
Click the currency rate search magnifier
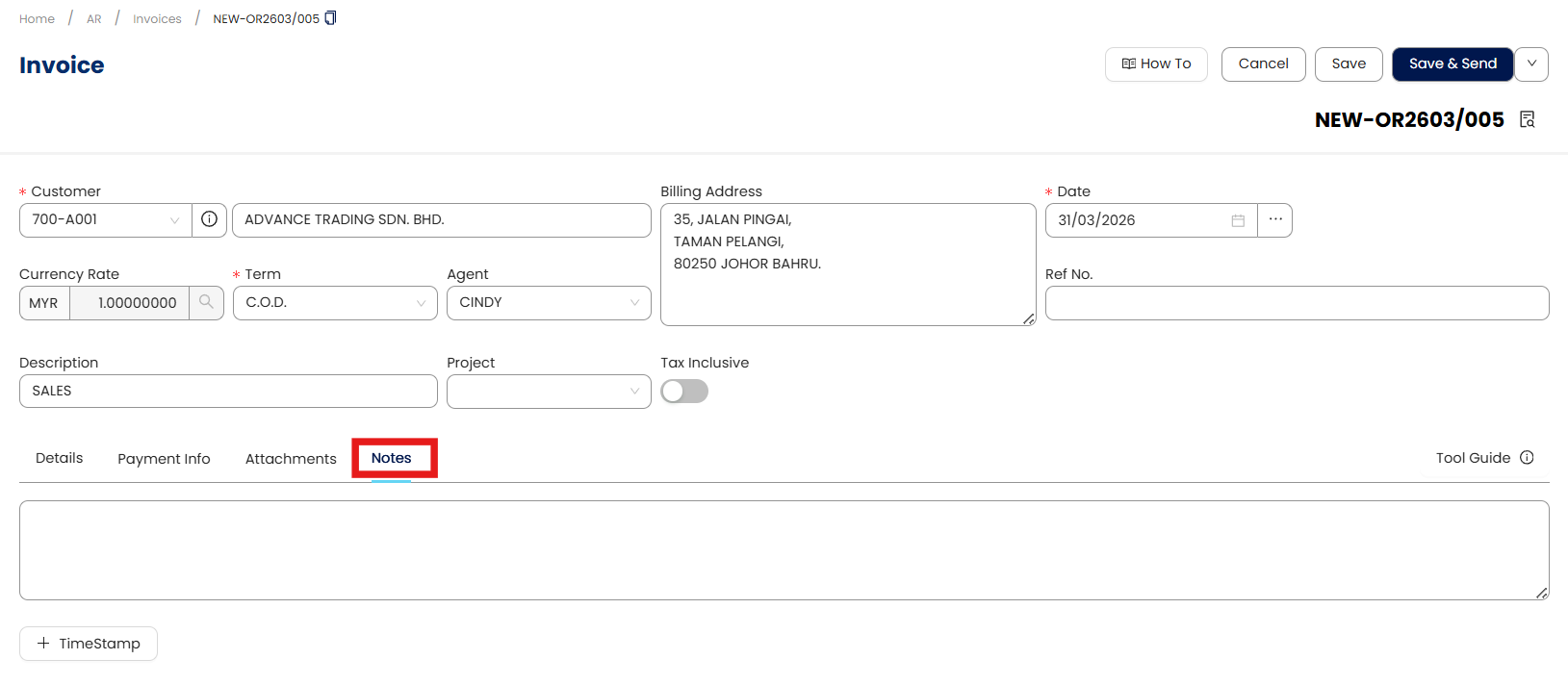click(x=206, y=302)
